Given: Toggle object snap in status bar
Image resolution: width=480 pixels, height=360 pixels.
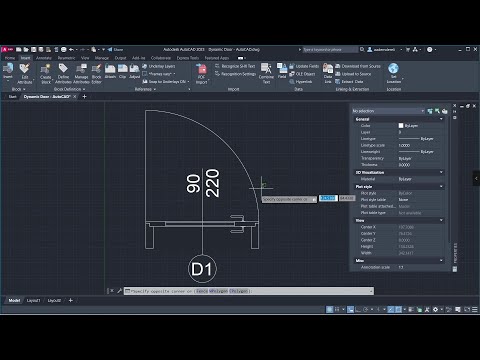Looking at the screenshot, I should [x=398, y=310].
